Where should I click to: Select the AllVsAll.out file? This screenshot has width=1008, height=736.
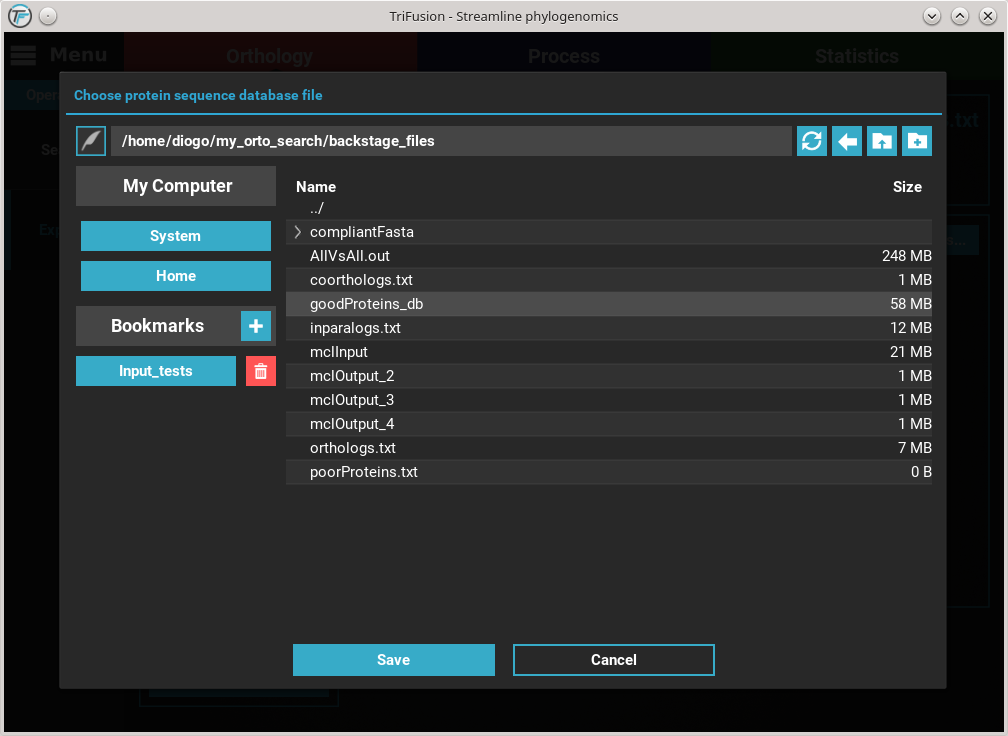[x=609, y=256]
